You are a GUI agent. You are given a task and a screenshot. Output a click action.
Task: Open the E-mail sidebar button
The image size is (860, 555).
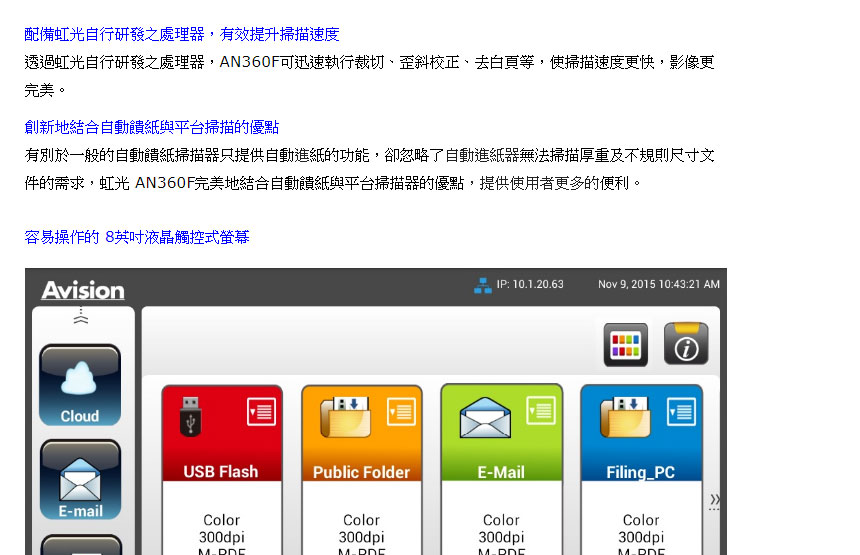point(80,480)
